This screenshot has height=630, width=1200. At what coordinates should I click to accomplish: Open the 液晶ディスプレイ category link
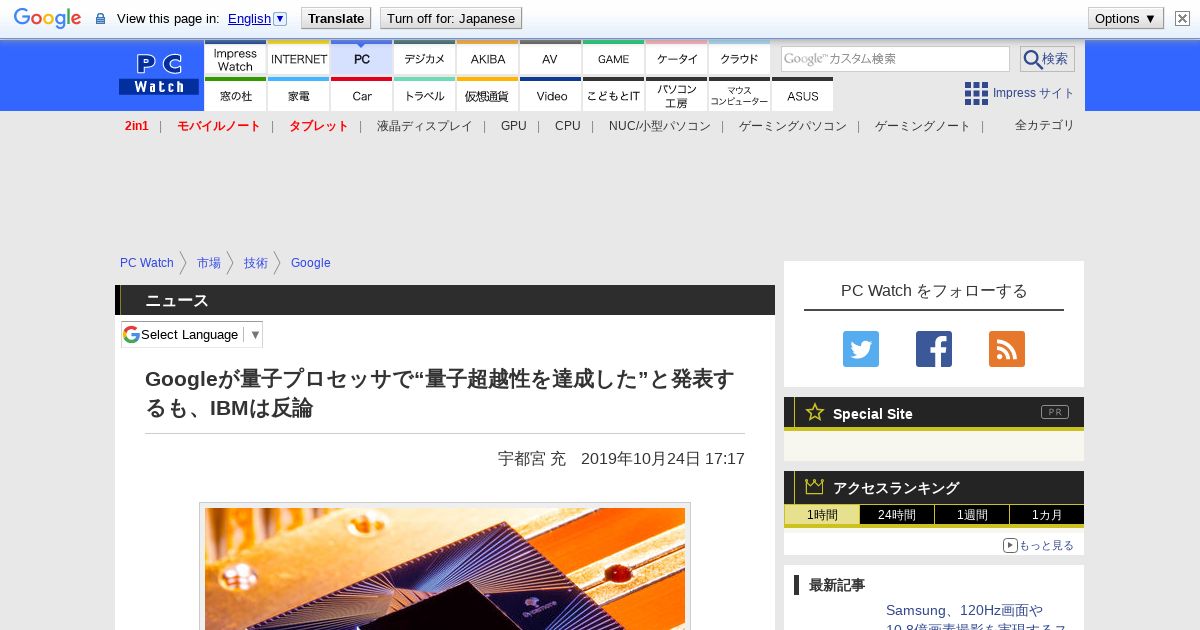[424, 126]
